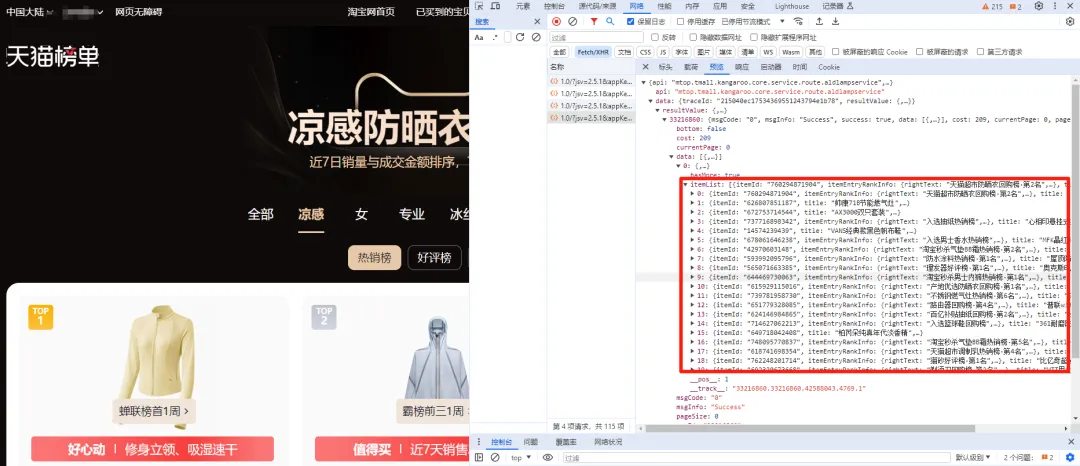
Task: Click the clear console icon
Action: [495, 457]
